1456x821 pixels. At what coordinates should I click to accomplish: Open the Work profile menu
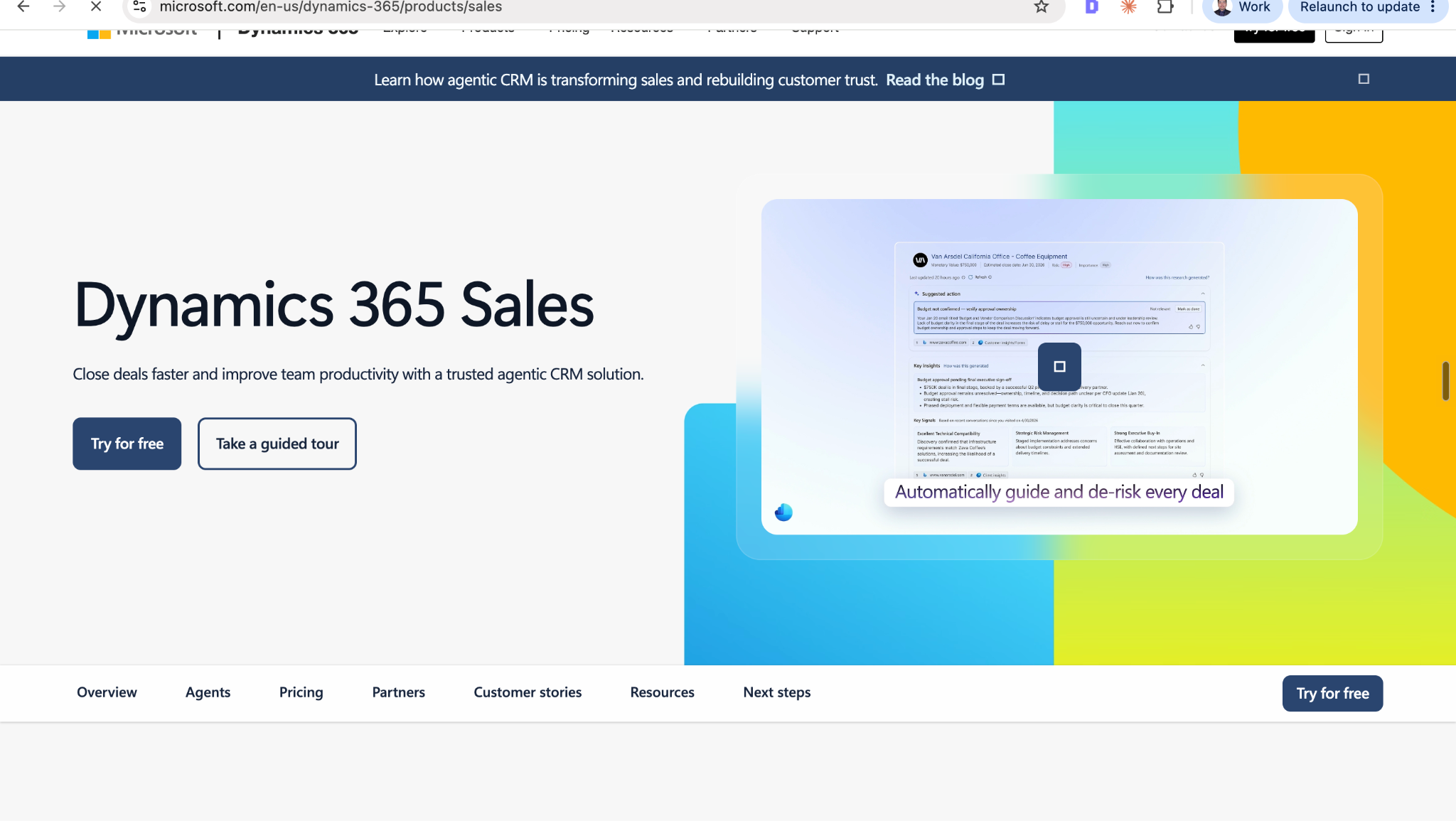tap(1241, 7)
